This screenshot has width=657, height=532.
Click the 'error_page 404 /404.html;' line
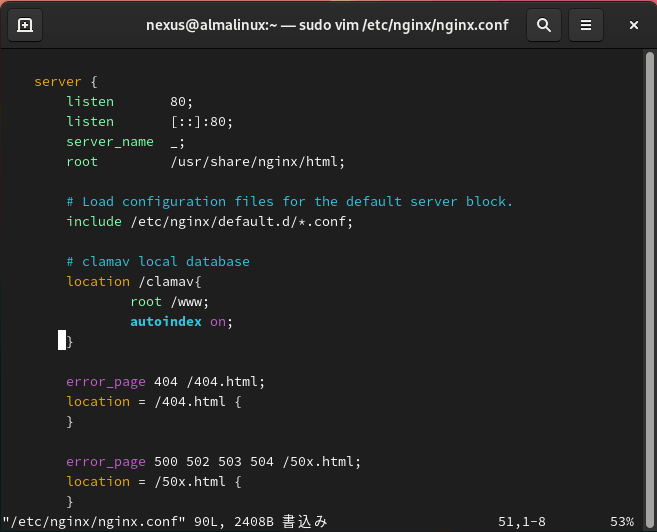(165, 381)
